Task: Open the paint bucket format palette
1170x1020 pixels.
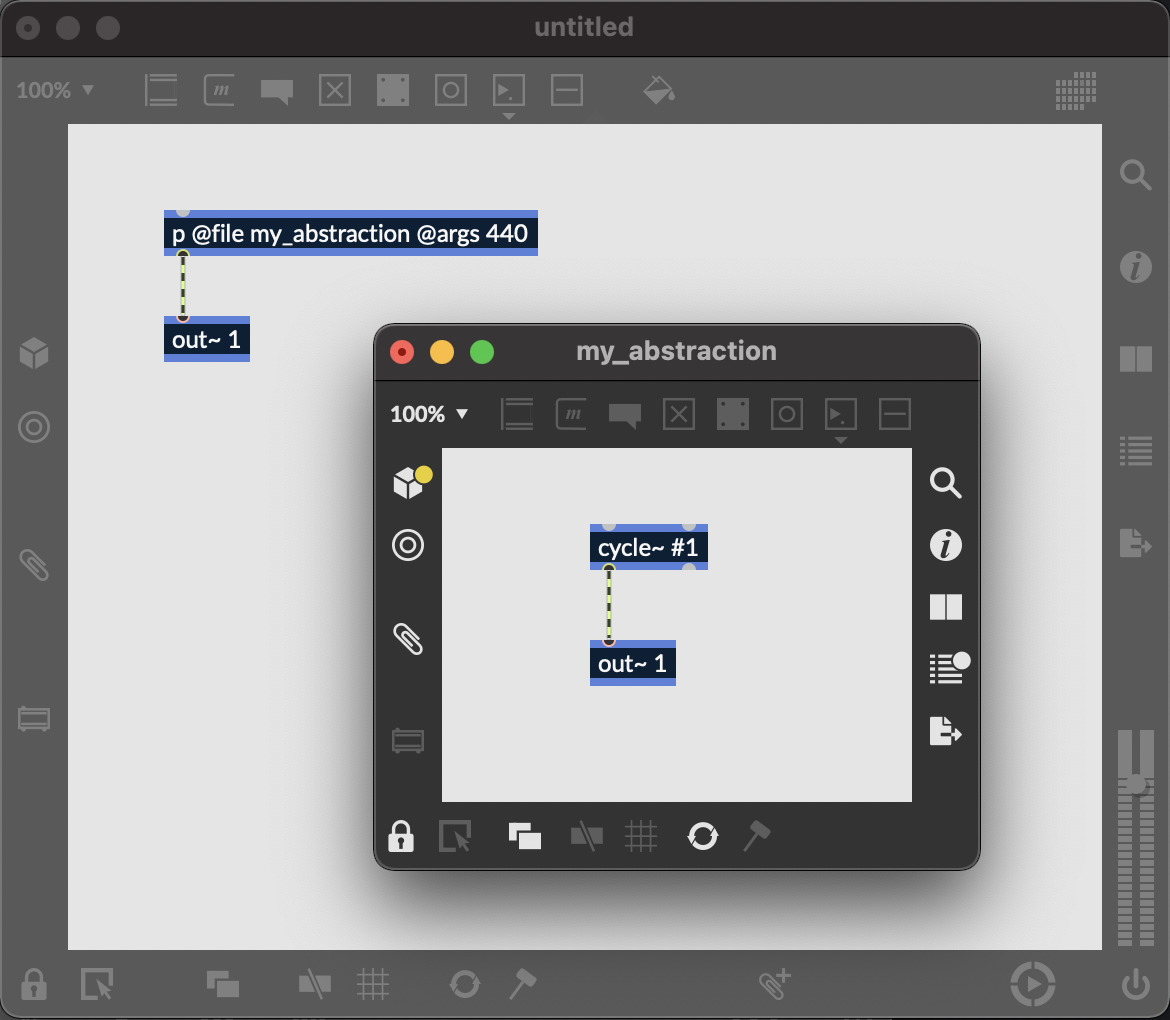Action: [660, 90]
